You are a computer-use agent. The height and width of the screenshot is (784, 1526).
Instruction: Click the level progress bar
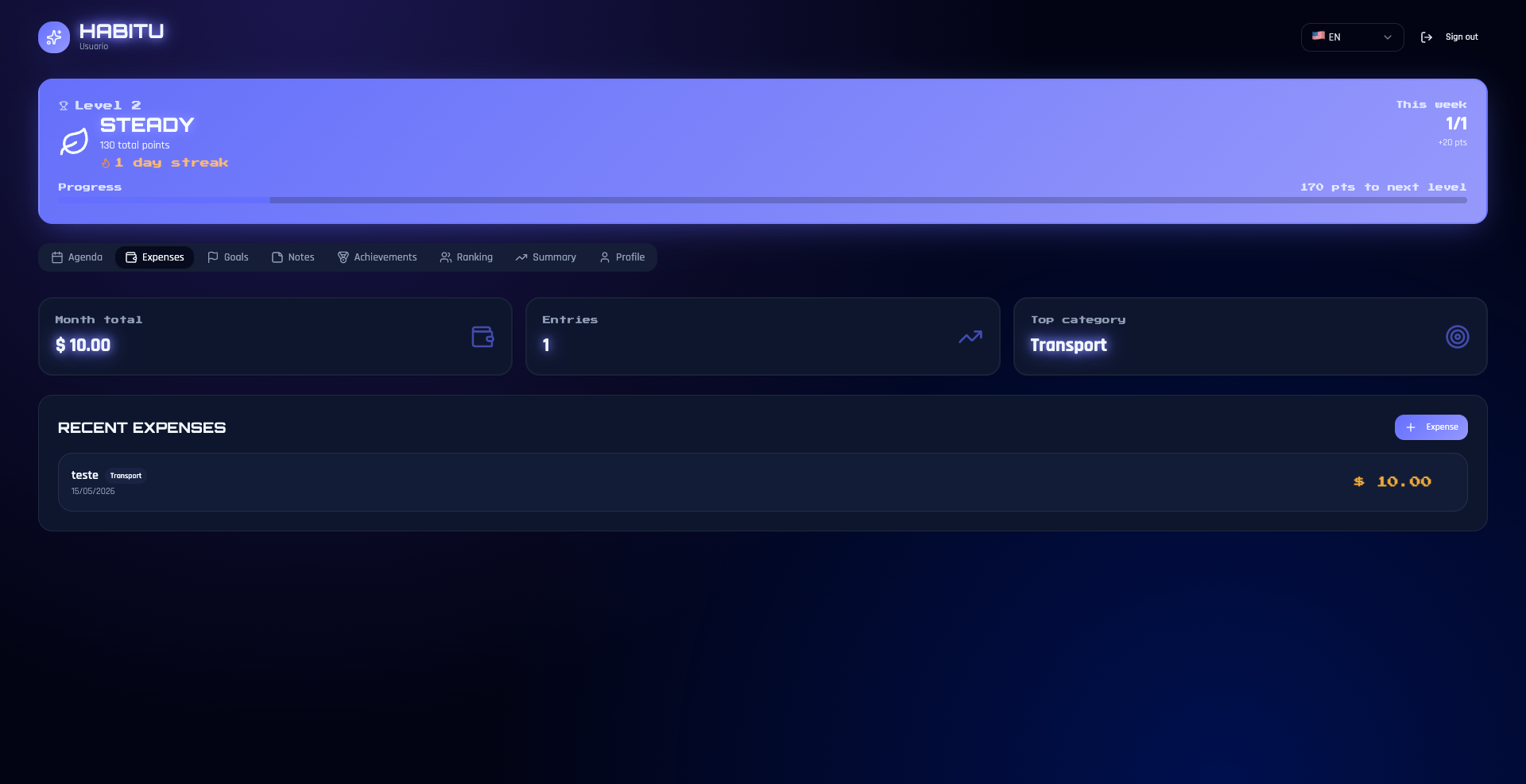762,200
